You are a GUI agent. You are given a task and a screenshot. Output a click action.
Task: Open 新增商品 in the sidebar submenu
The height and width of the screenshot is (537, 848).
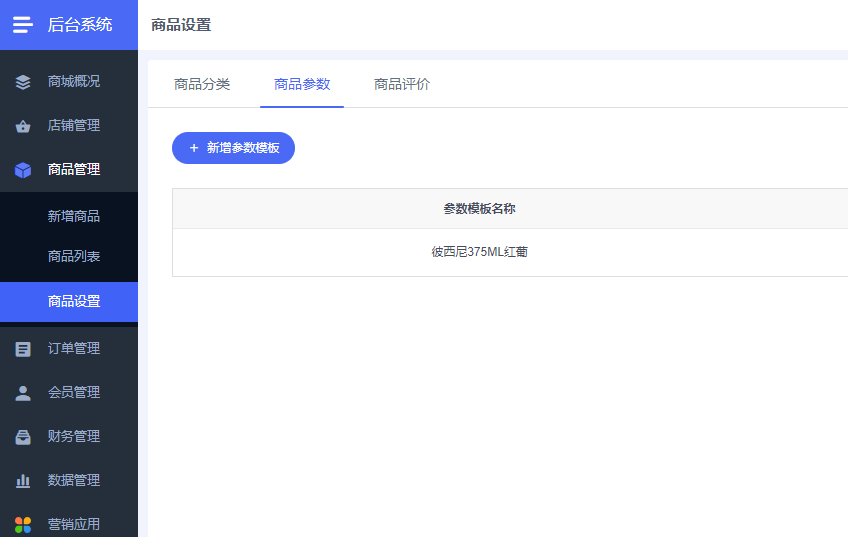point(74,216)
